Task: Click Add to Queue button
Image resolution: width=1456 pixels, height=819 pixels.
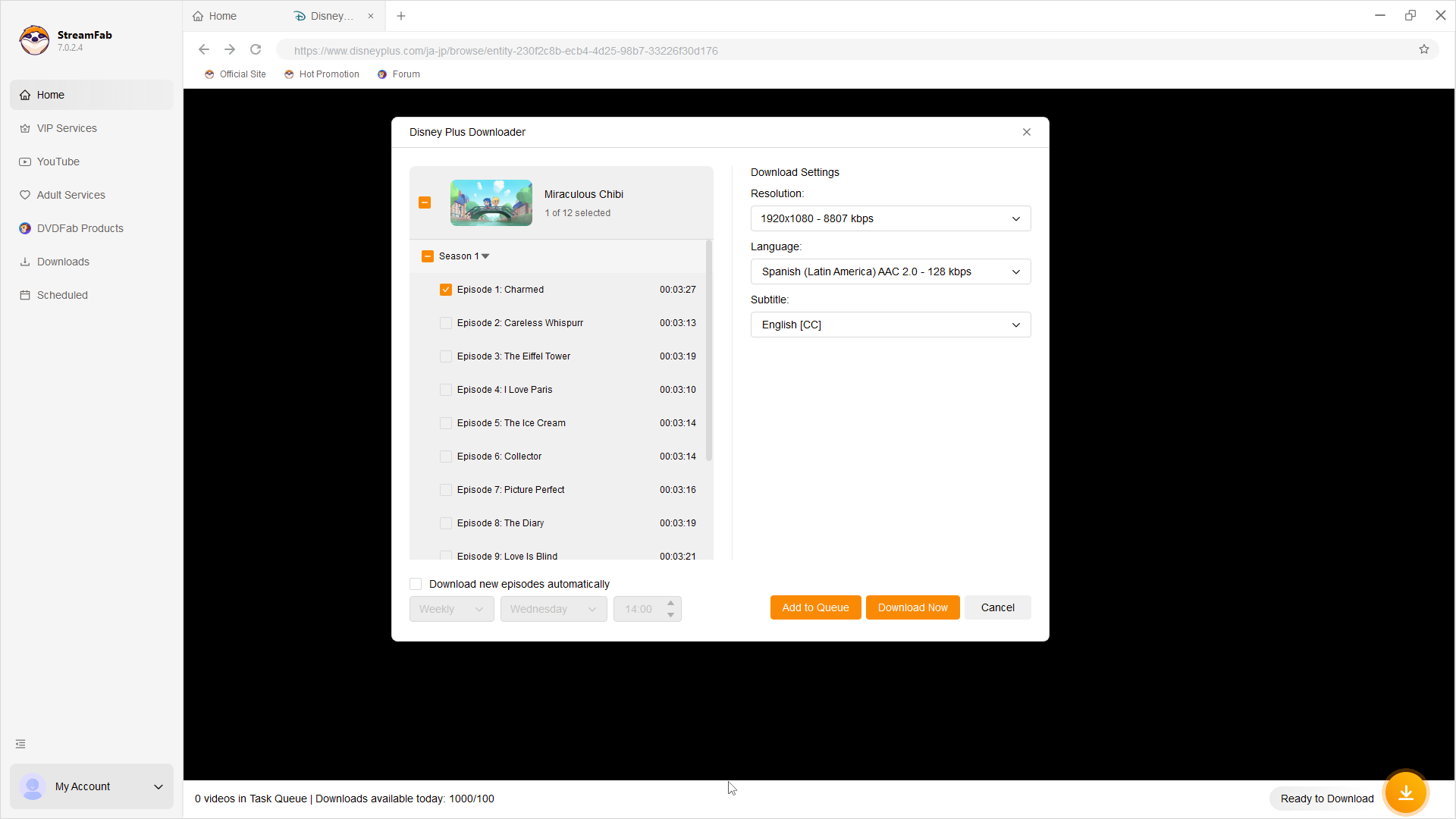Action: (x=815, y=607)
